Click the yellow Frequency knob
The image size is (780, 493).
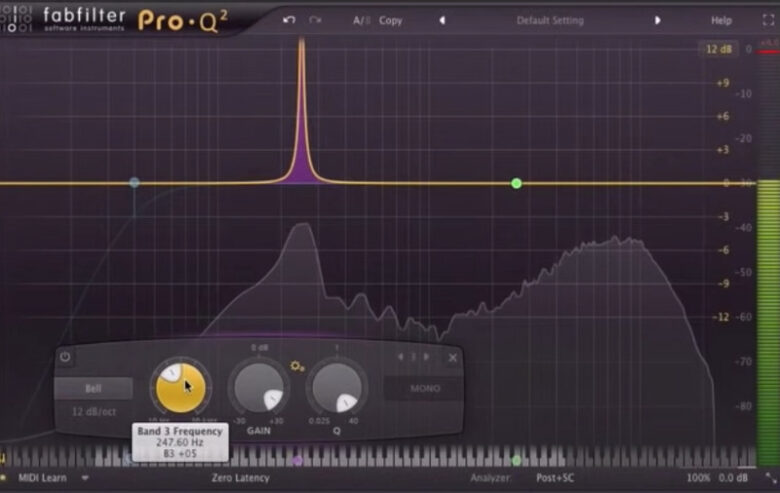coord(181,388)
